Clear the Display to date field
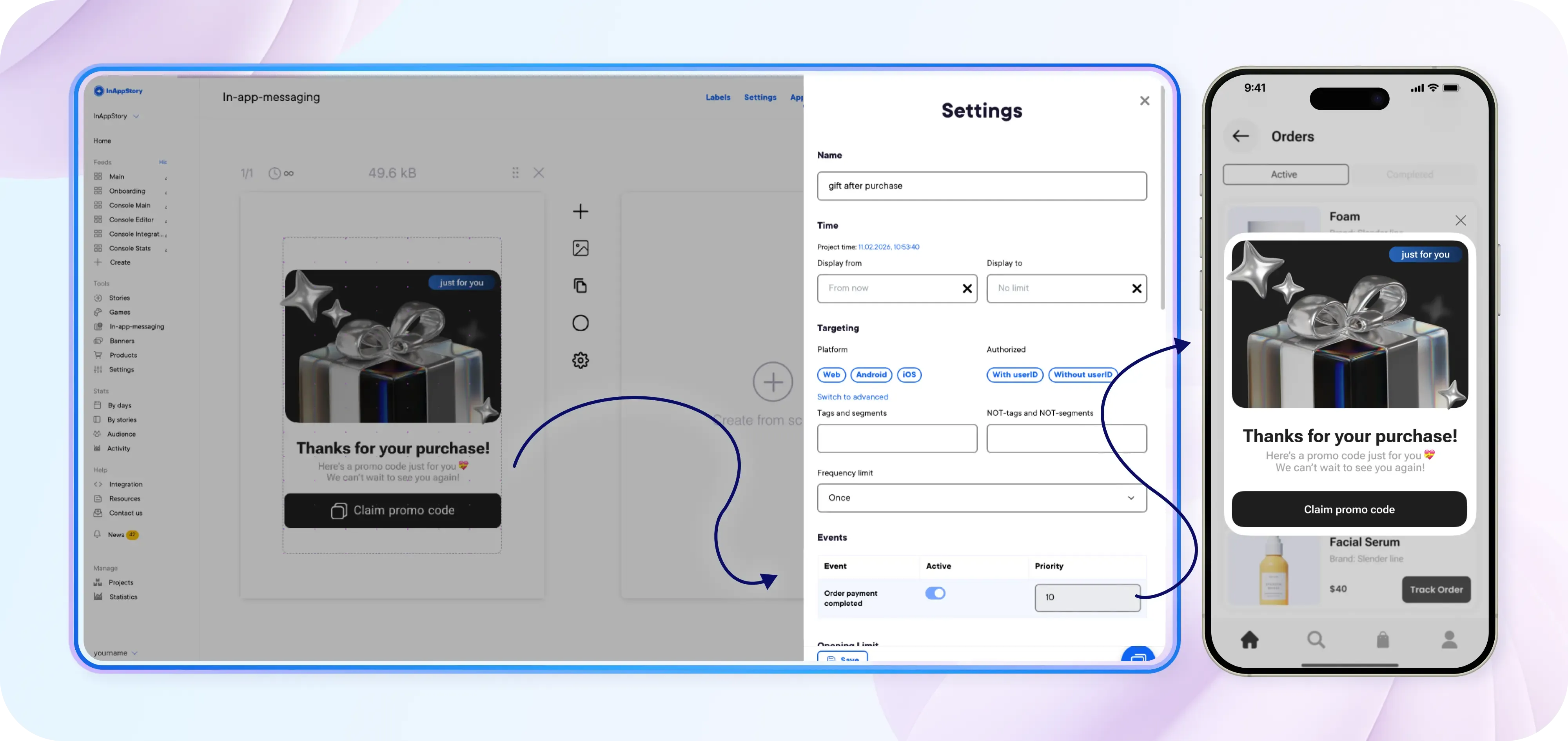The width and height of the screenshot is (1568, 741). point(1136,289)
